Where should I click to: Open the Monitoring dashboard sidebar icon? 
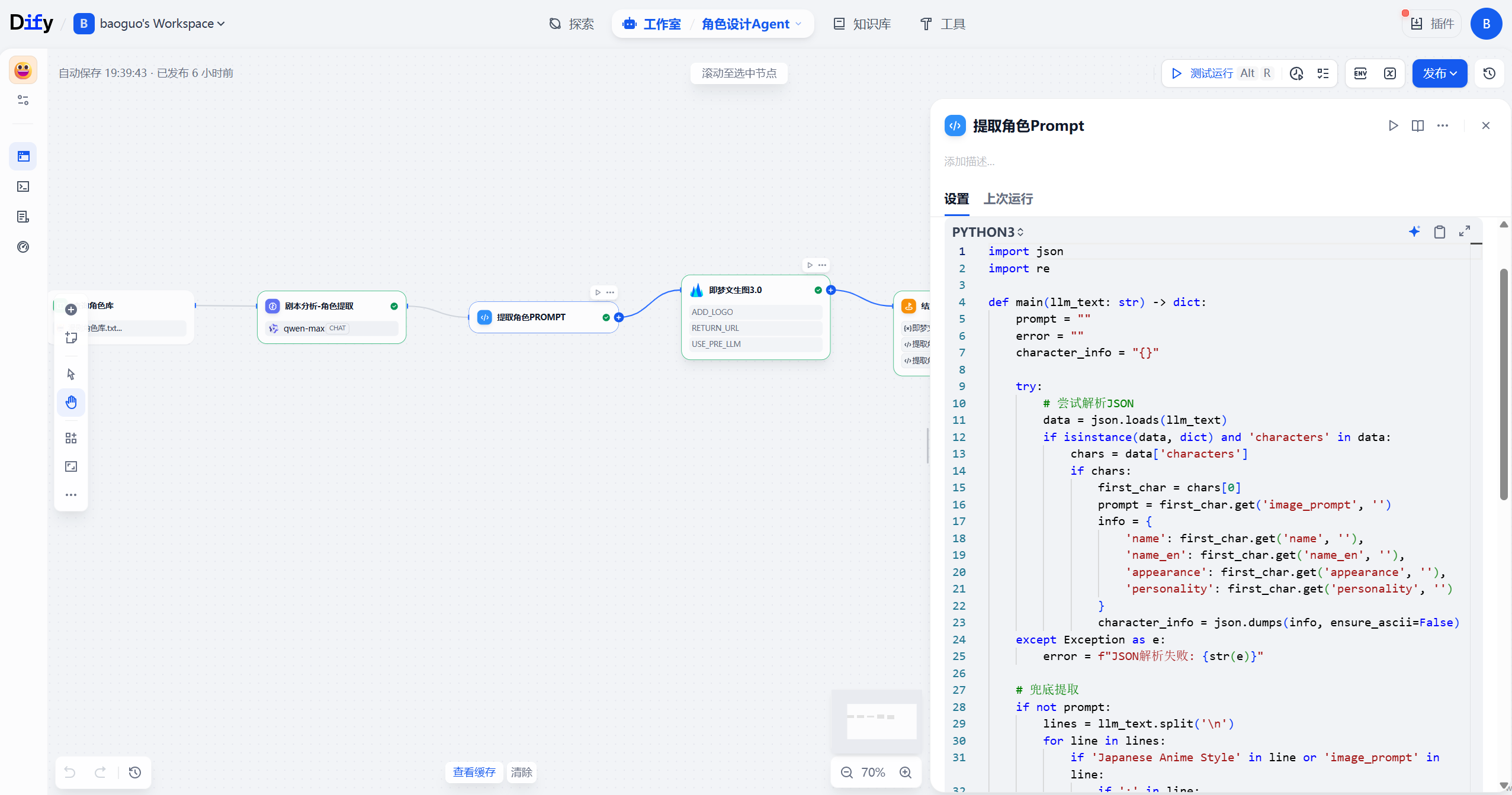[23, 247]
